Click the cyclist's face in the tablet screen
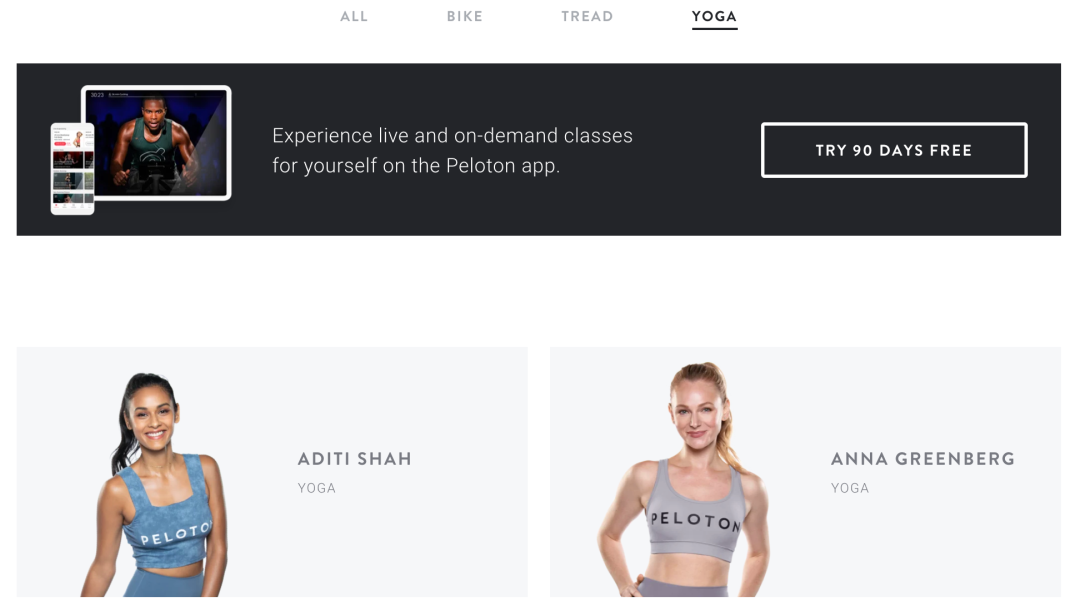 click(154, 114)
